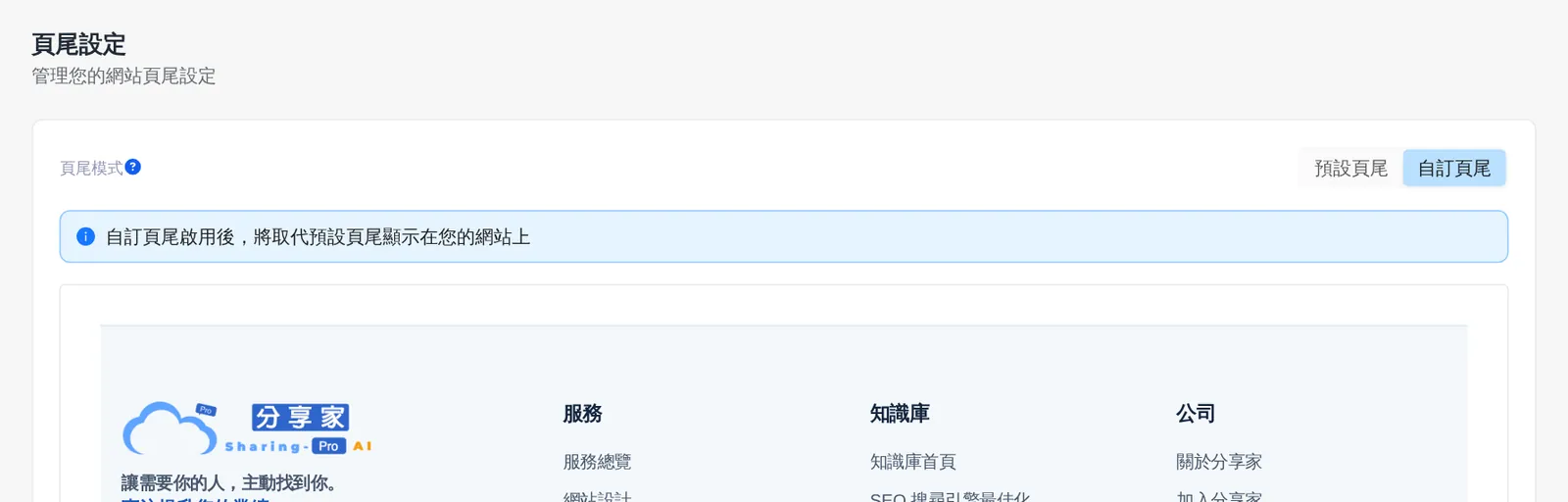Click the slogan 讓需要你的人，主動找到你。
The height and width of the screenshot is (502, 1568).
(230, 482)
